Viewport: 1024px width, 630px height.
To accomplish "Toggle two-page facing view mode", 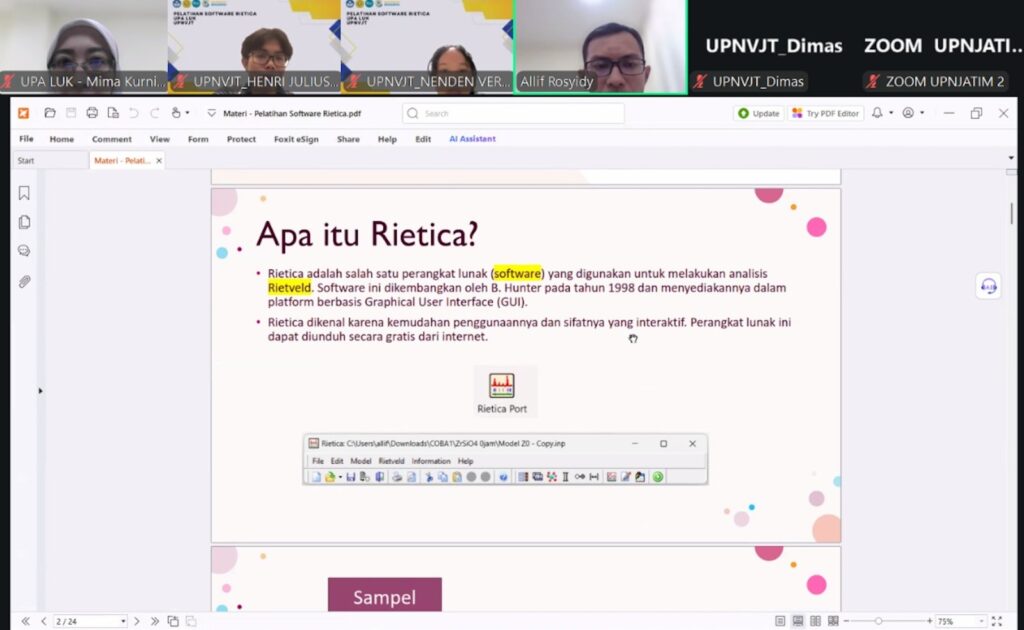I will click(x=815, y=621).
